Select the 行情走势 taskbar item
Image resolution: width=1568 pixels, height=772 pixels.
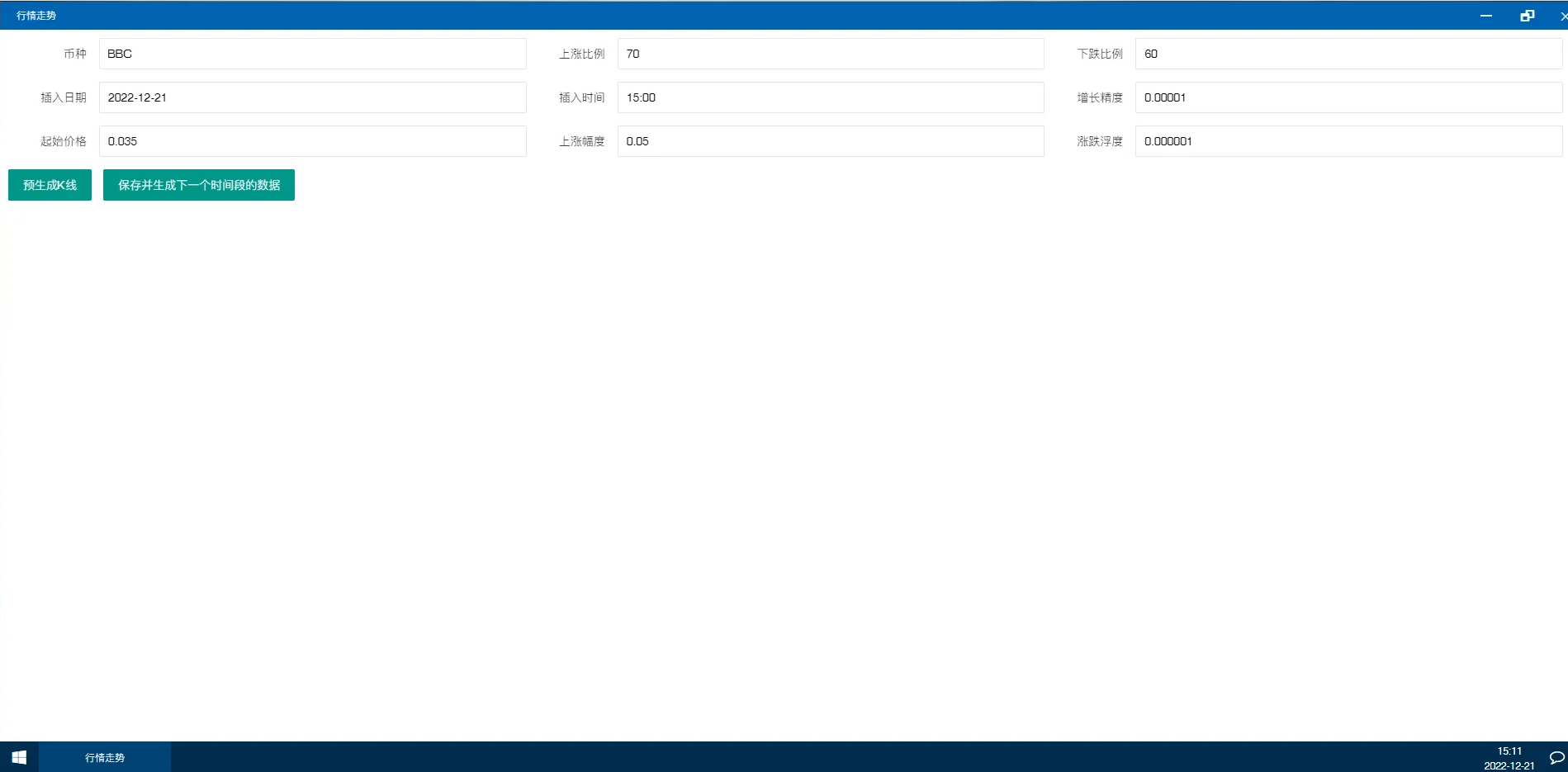[x=105, y=757]
